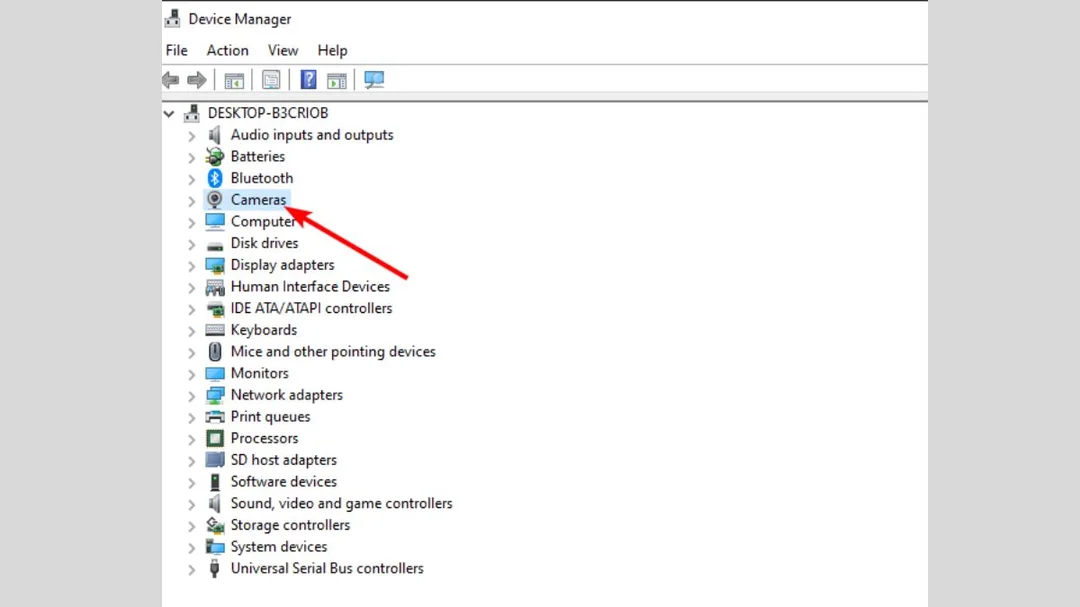Viewport: 1080px width, 607px height.
Task: Click the blue Help question mark icon
Action: coord(309,80)
